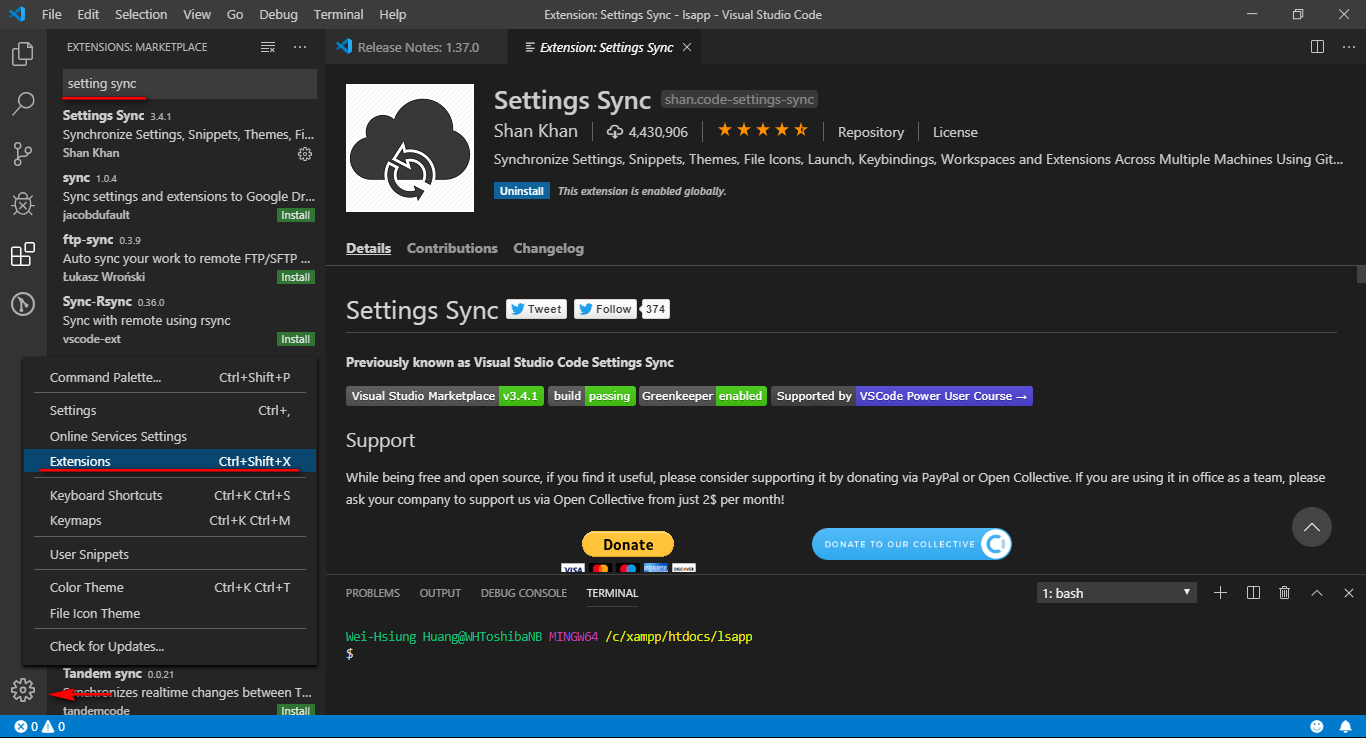Open the Extensions icon in activity bar

tap(22, 253)
